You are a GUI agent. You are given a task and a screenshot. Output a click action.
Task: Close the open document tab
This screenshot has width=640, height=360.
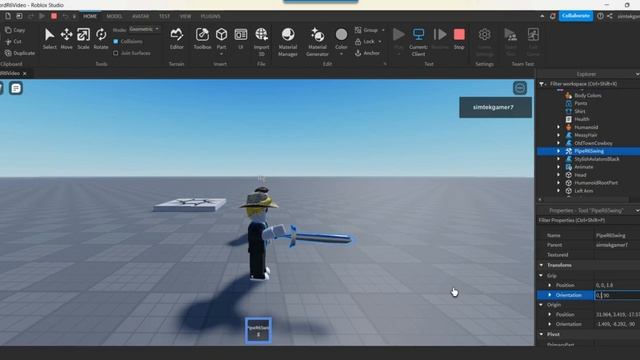[25, 73]
